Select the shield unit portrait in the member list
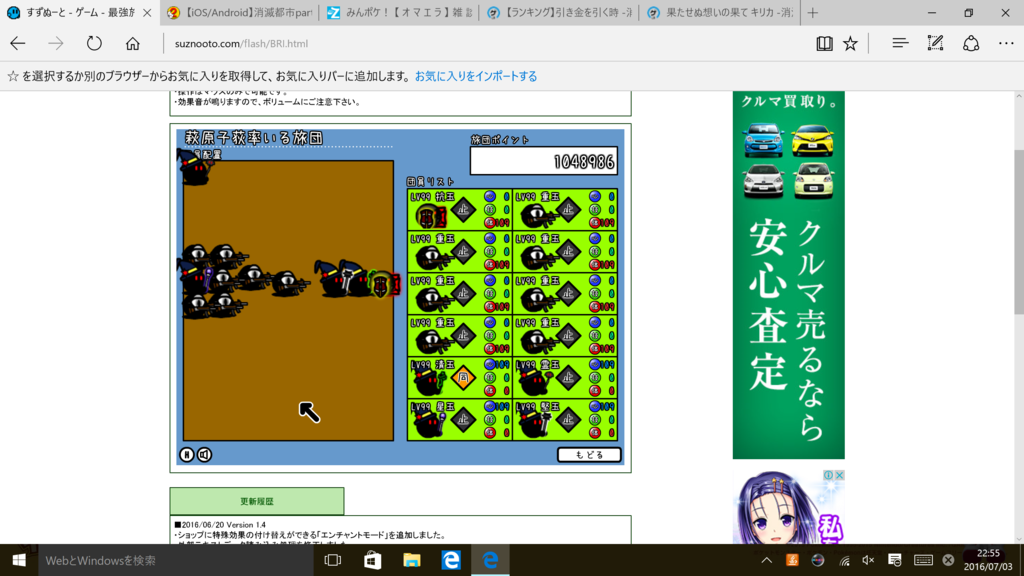 tap(430, 214)
